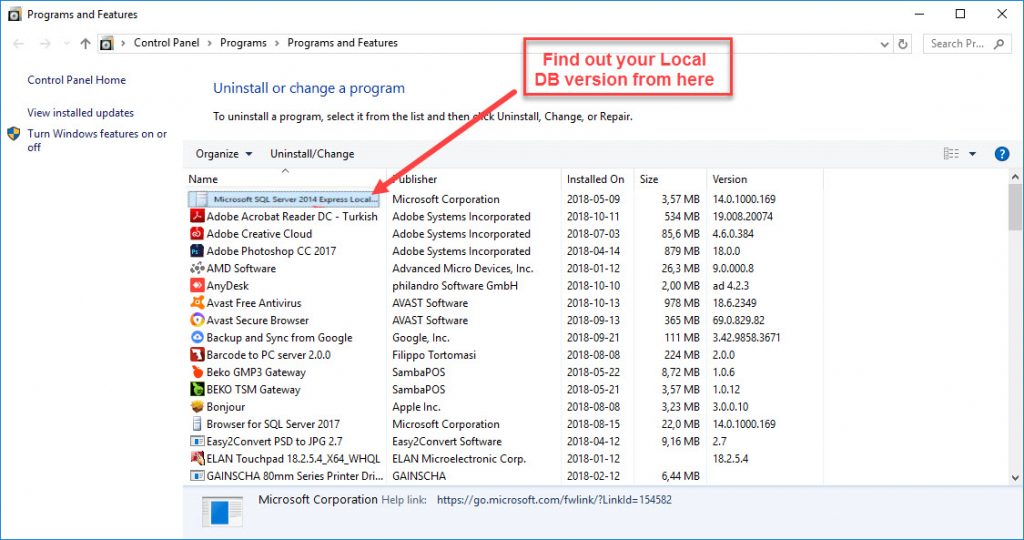The width and height of the screenshot is (1024, 540).
Task: Select the Bonjour row name
Action: (x=226, y=407)
